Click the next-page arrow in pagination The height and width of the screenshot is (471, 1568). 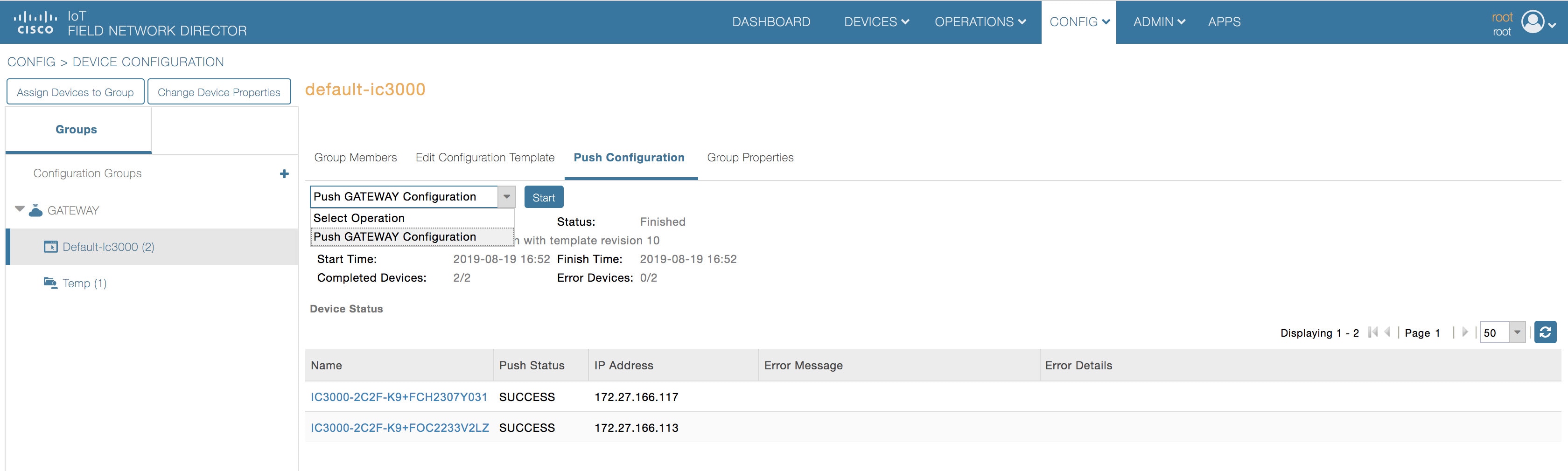pos(1464,332)
